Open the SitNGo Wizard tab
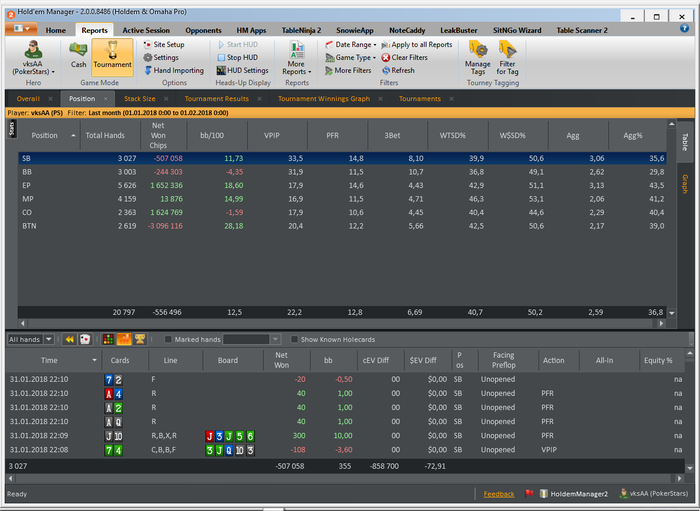 (517, 30)
